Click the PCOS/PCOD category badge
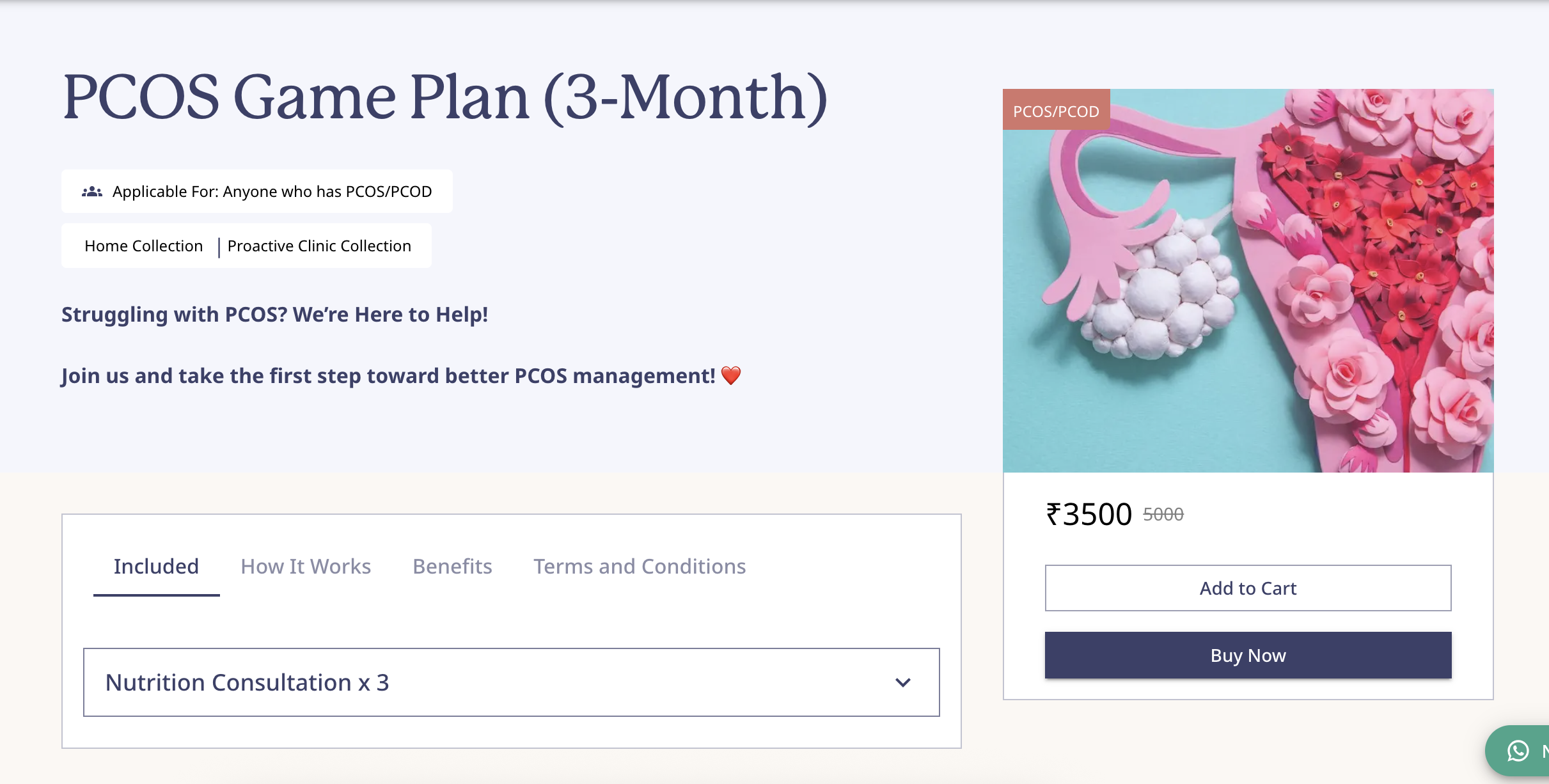 tap(1056, 110)
